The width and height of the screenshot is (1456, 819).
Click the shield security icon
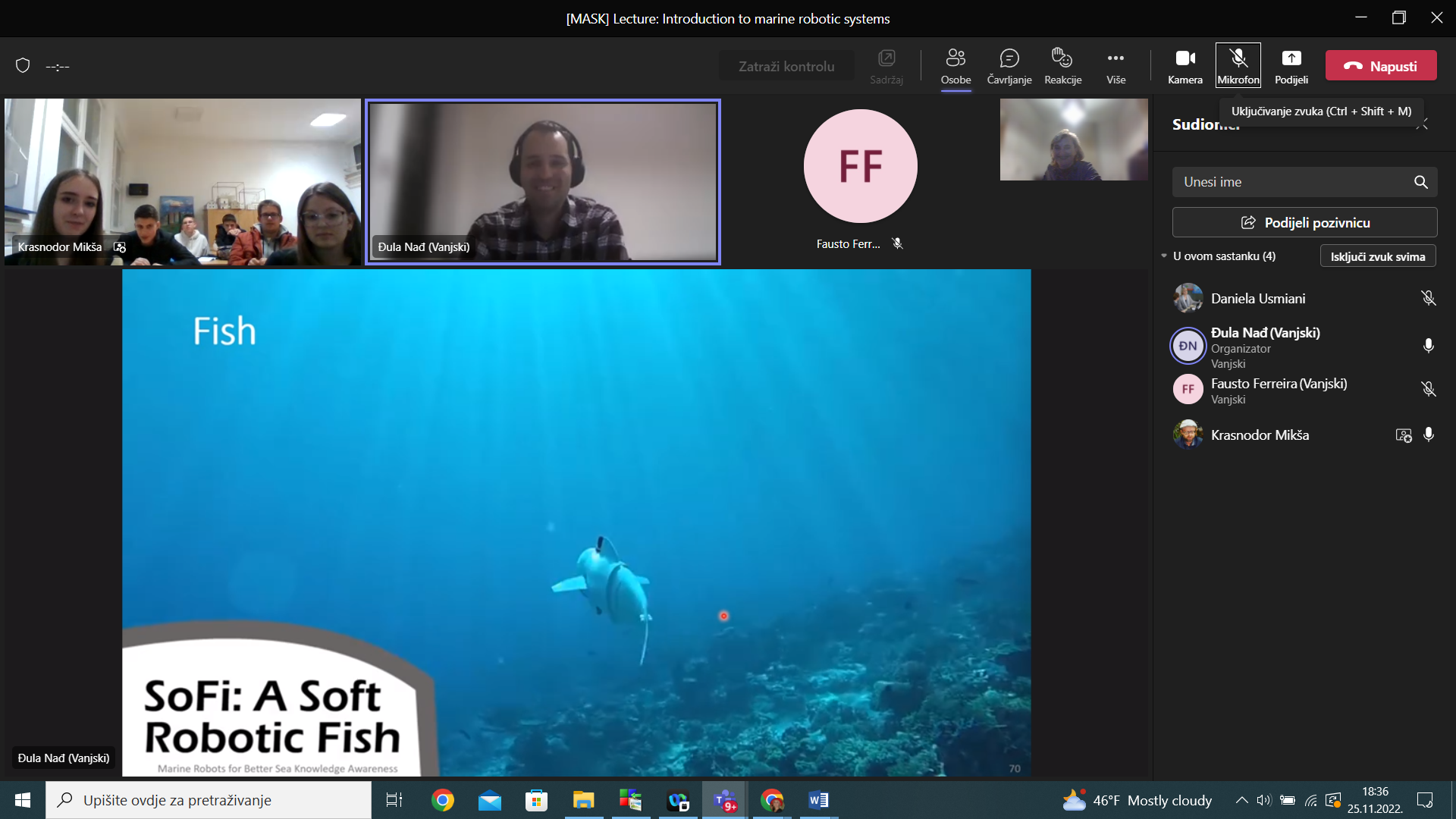(23, 66)
